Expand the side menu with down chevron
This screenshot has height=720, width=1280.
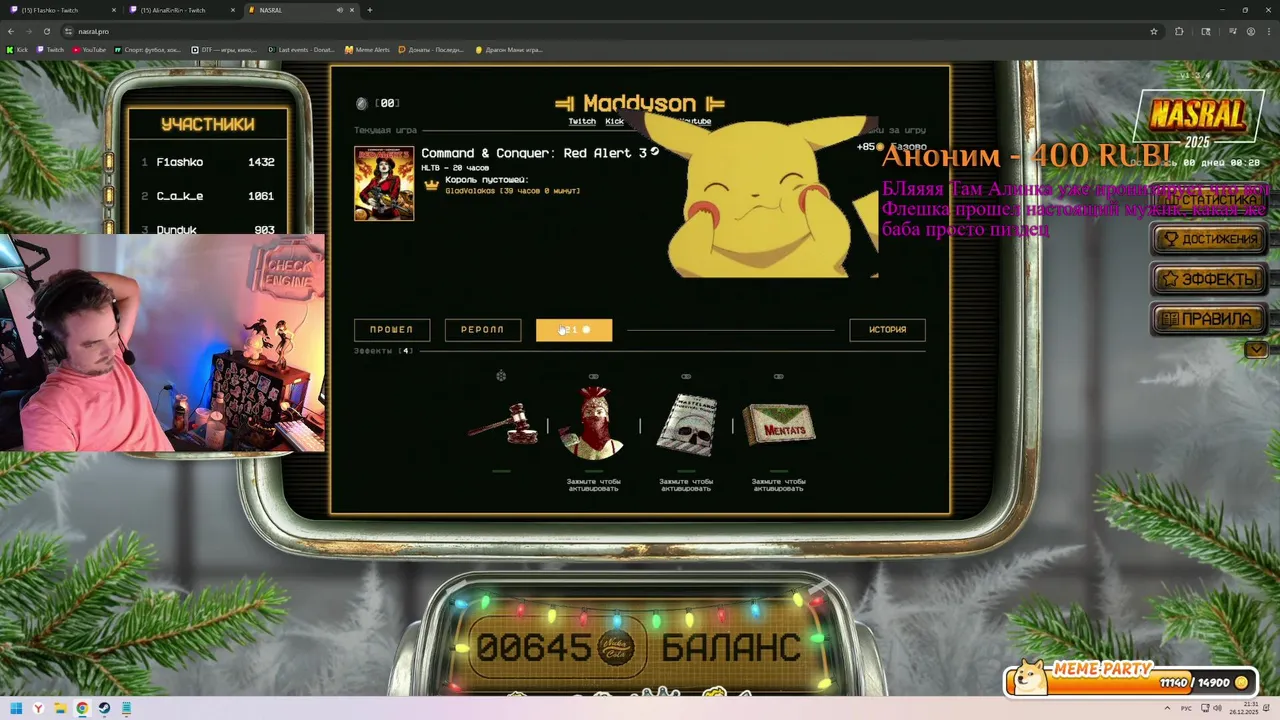1256,349
